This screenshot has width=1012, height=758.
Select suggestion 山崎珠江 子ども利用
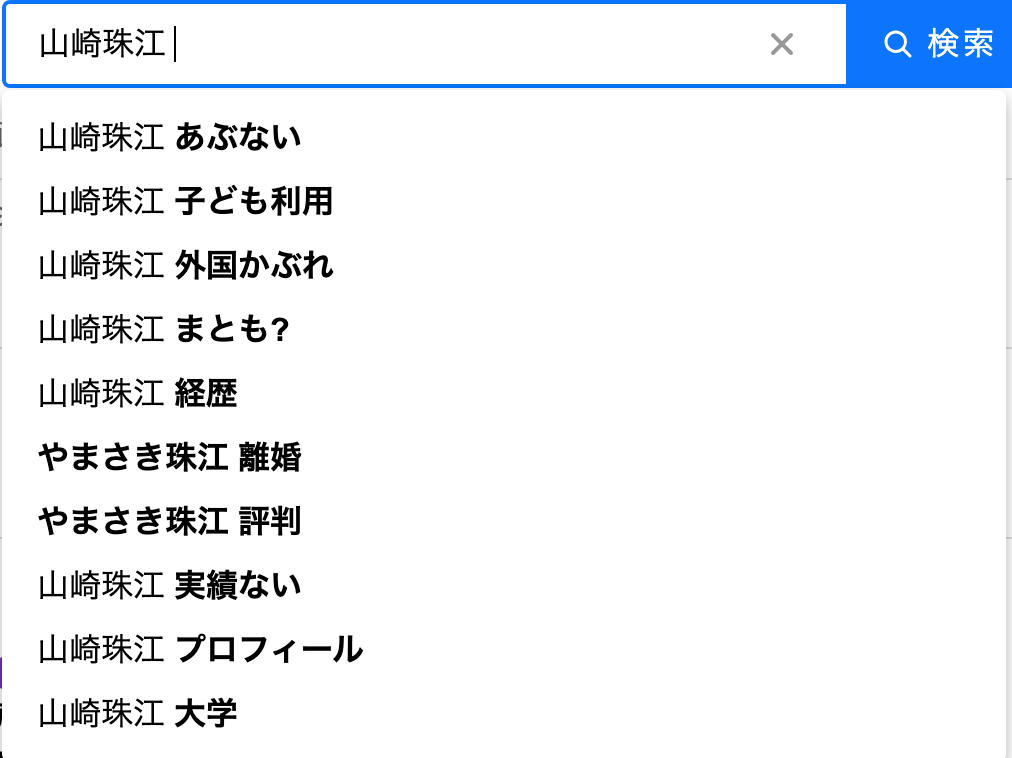(504, 201)
